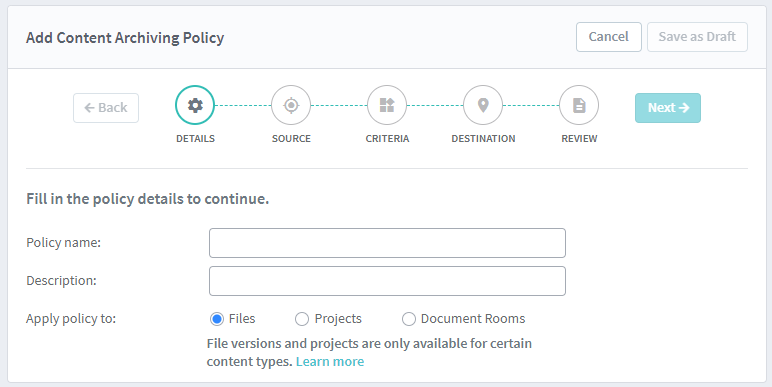Click the CRITERIA step label

(x=387, y=138)
